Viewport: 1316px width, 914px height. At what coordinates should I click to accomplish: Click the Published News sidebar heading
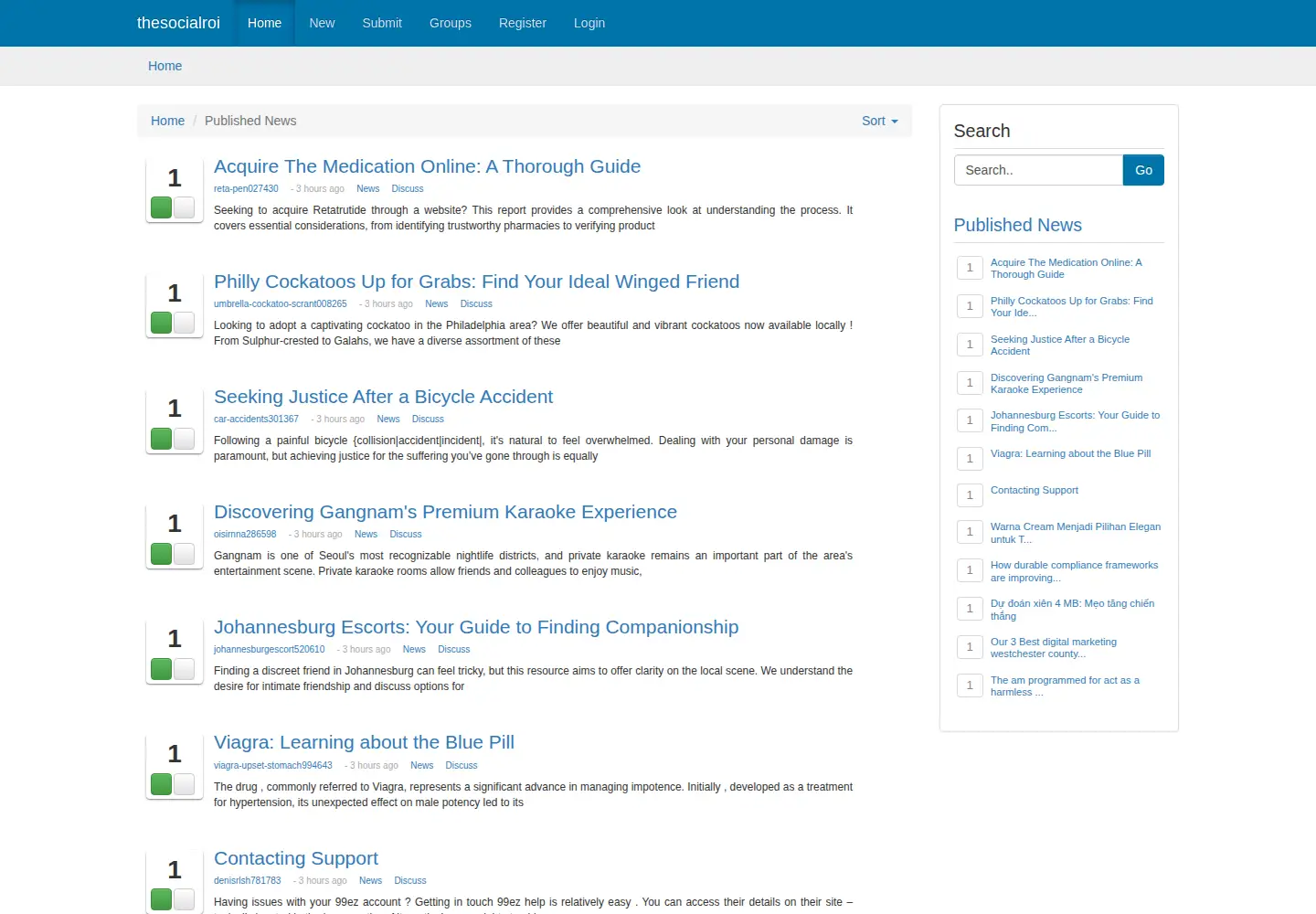[x=1017, y=225]
